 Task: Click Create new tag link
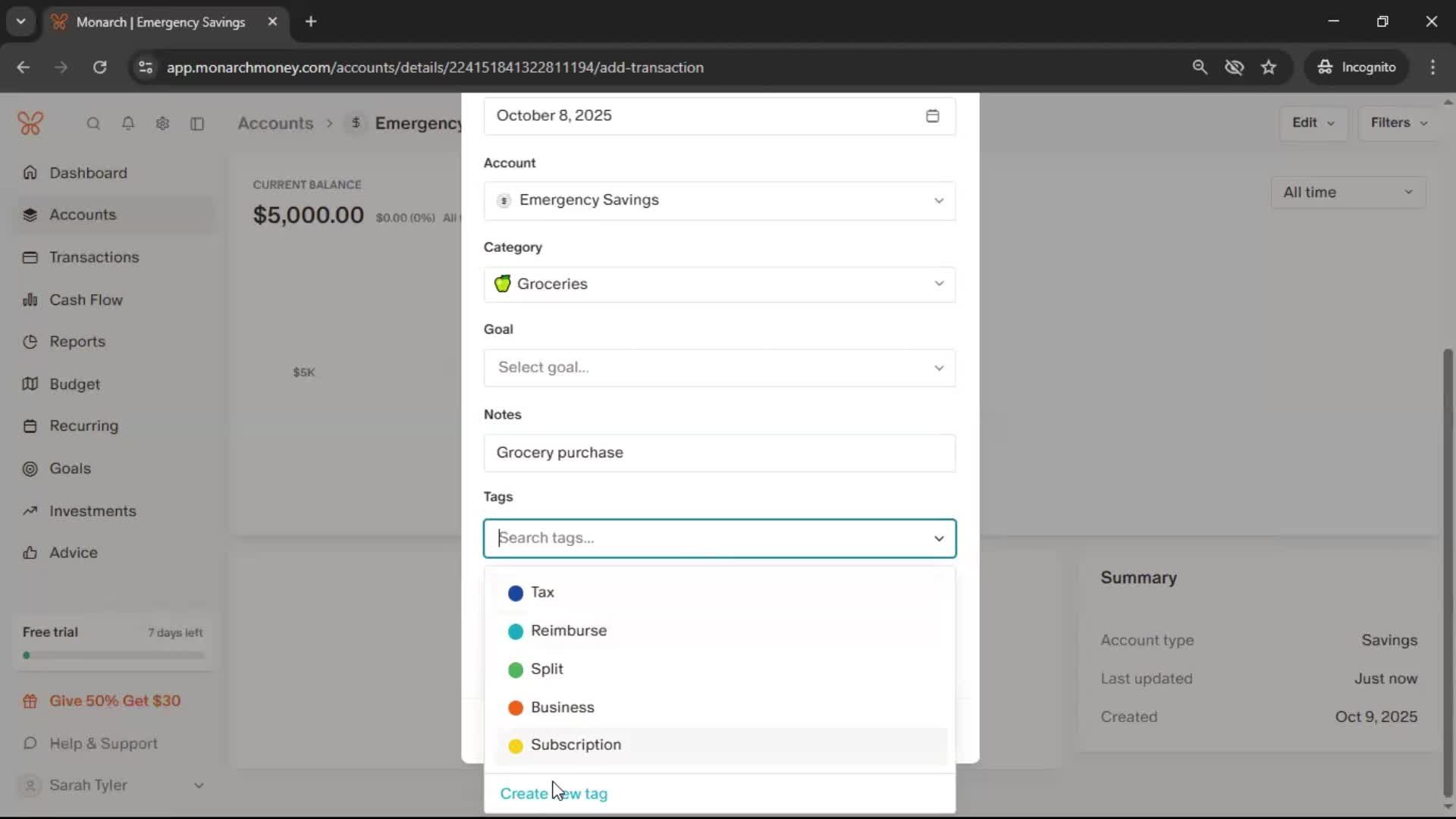554,794
